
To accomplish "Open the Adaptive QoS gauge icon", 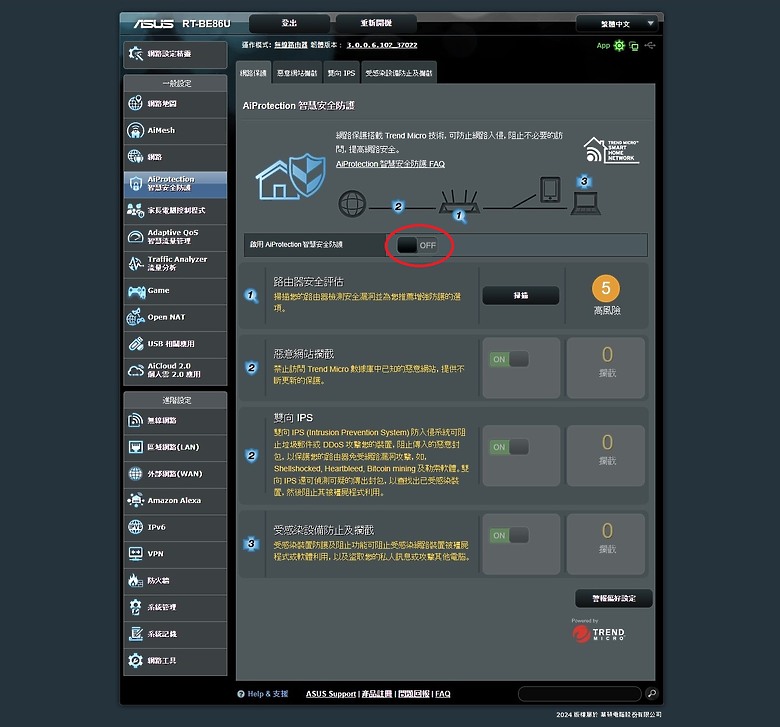I will pyautogui.click(x=135, y=237).
